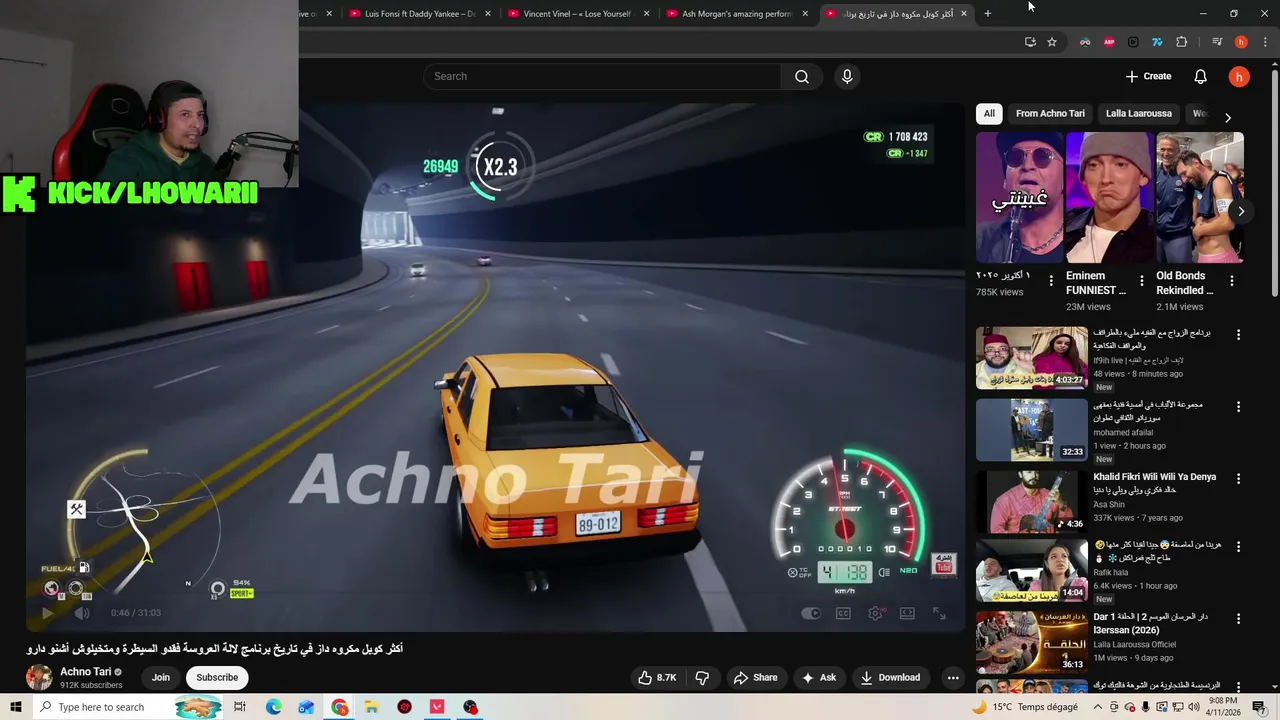Click the Create button
Viewport: 1280px width, 720px height.
tap(1148, 76)
